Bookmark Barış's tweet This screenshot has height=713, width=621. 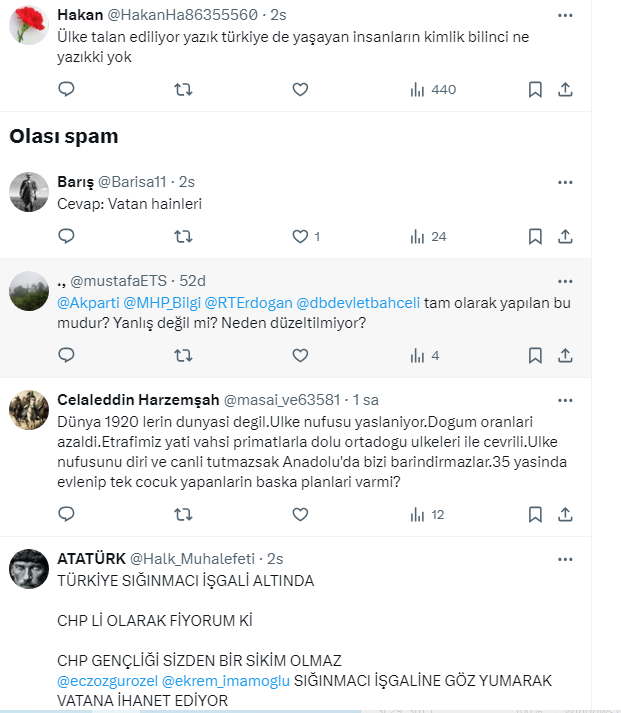535,237
